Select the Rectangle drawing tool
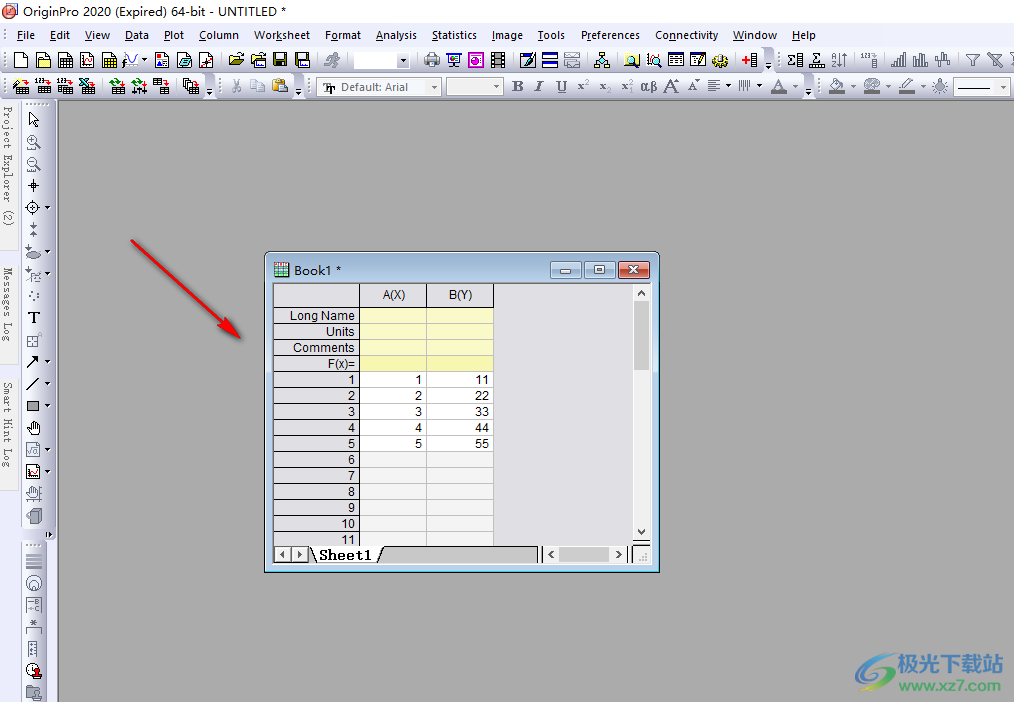This screenshot has height=702, width=1014. (x=32, y=406)
